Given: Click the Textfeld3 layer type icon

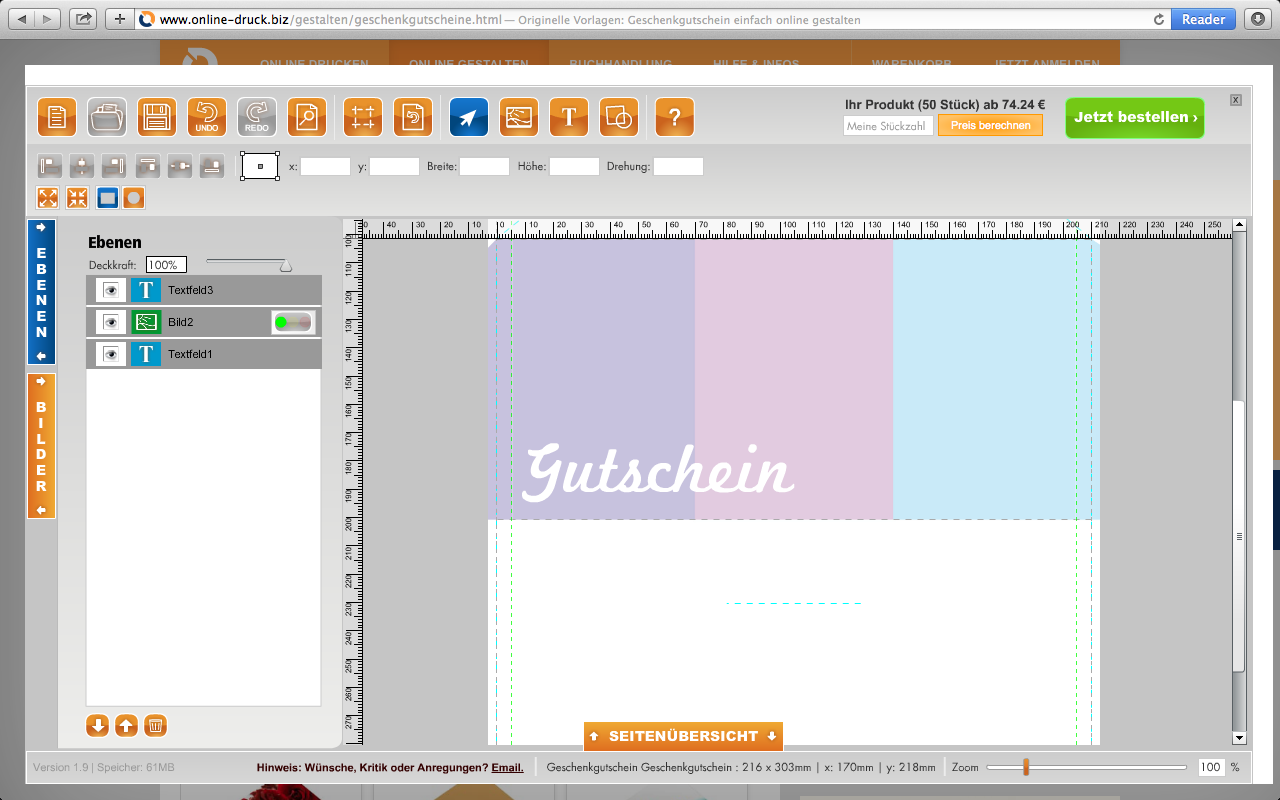Looking at the screenshot, I should coord(146,290).
